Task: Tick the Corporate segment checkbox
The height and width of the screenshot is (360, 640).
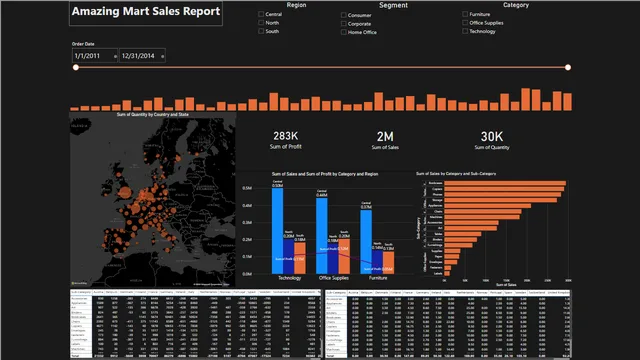Action: click(344, 24)
